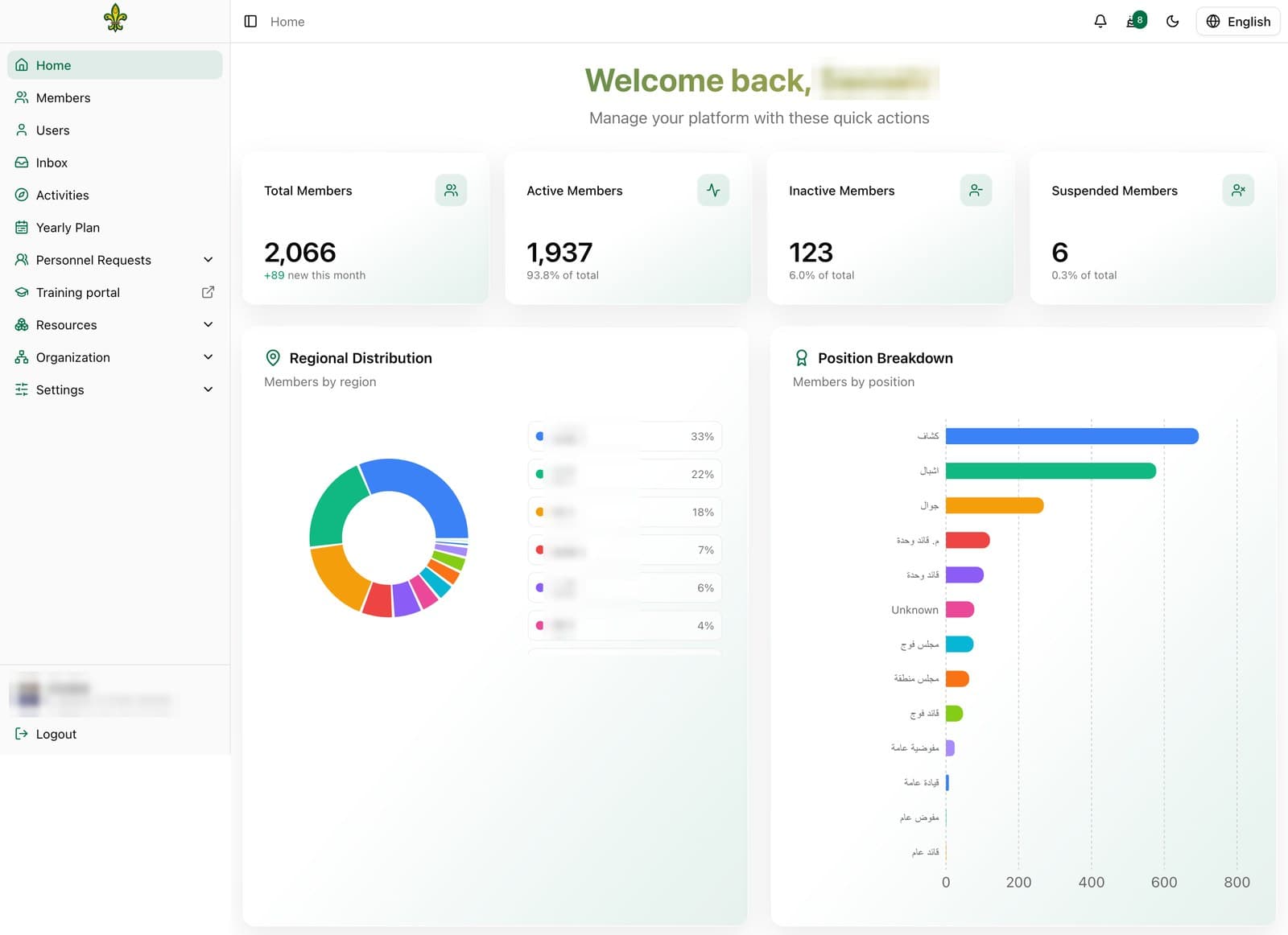Image resolution: width=1288 pixels, height=935 pixels.
Task: Click Training portal external link icon
Action: tap(208, 292)
